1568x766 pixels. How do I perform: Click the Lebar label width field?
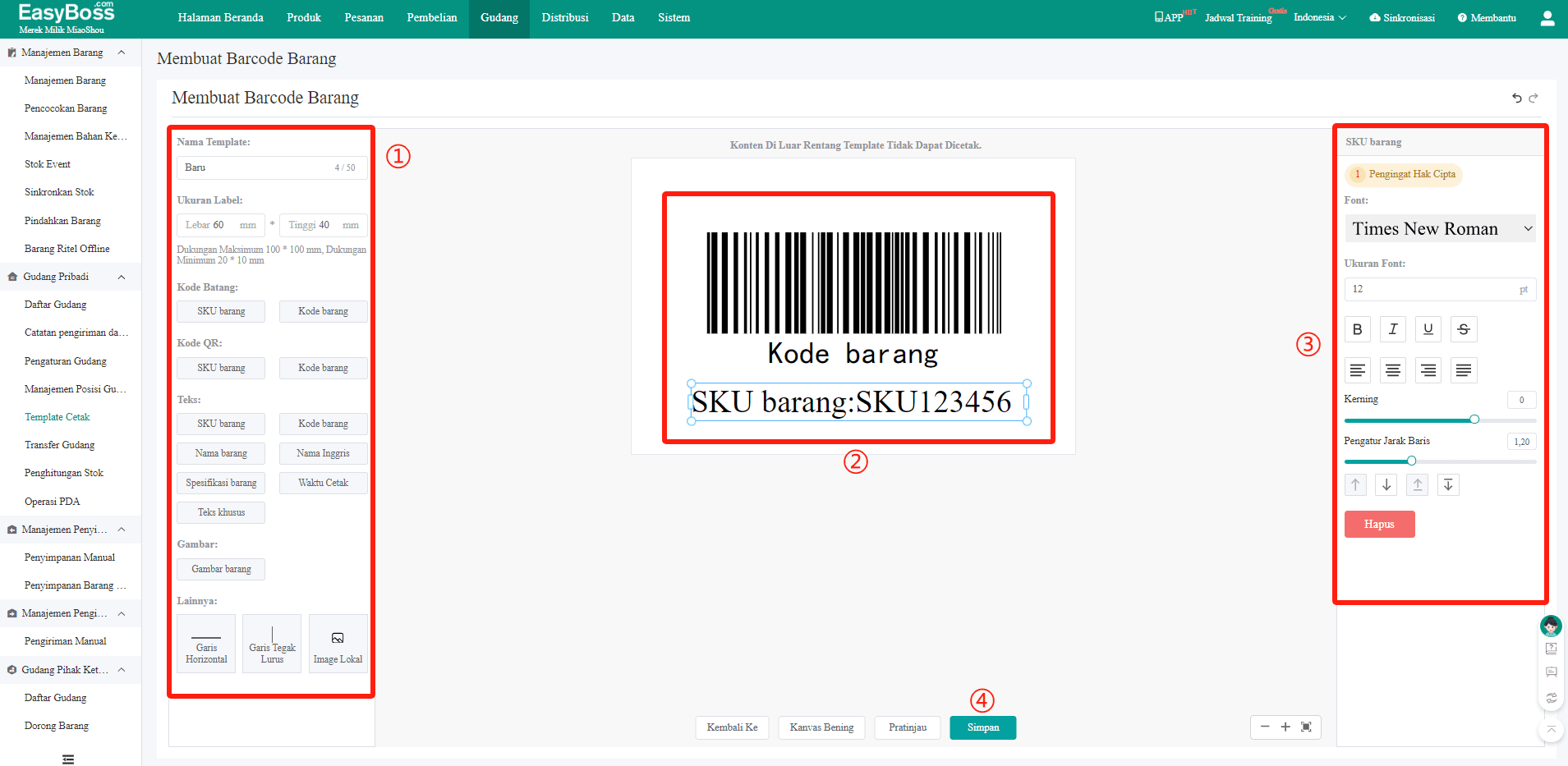pyautogui.click(x=221, y=225)
